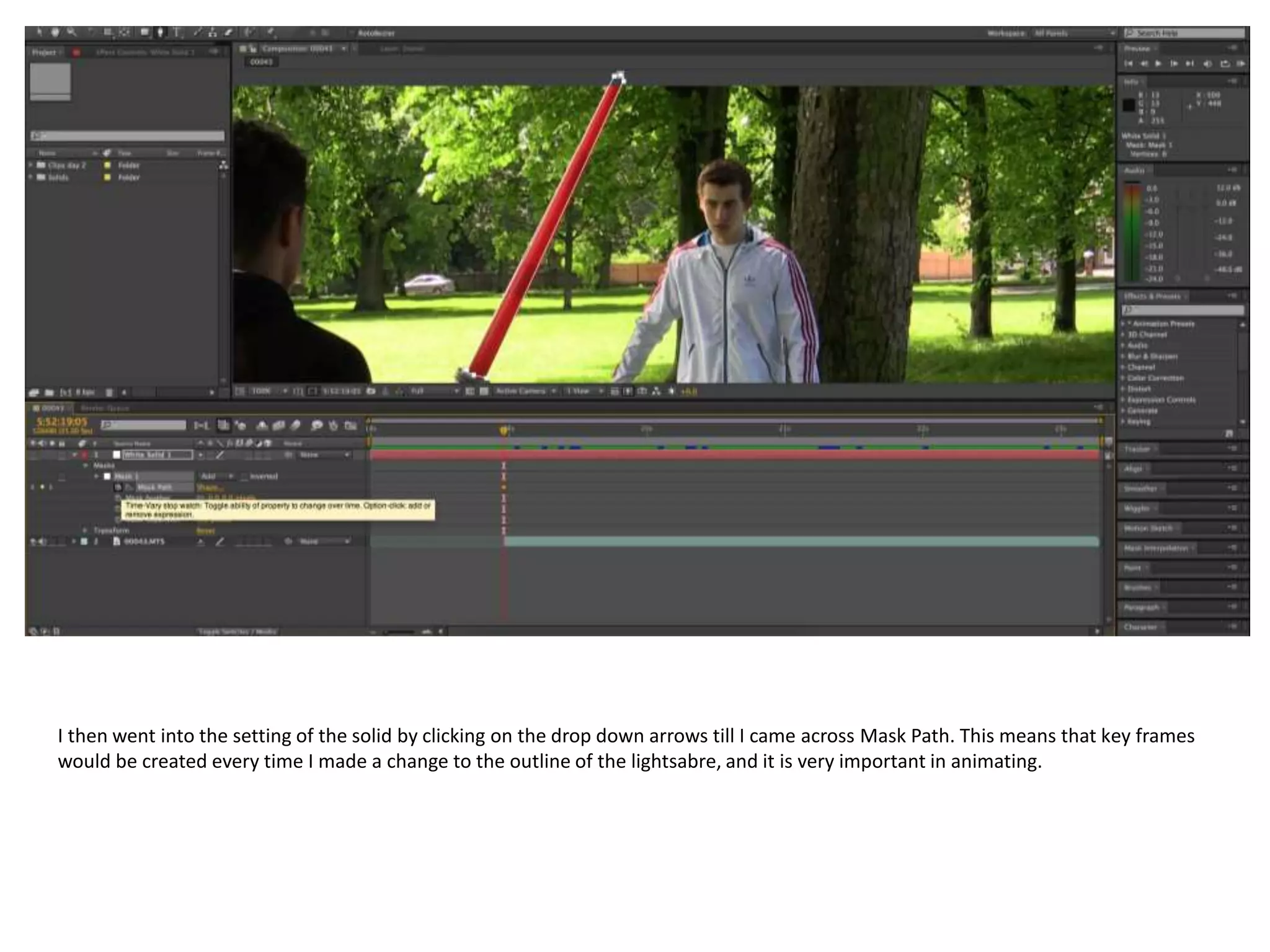Screen dimensions: 1270x952
Task: Expand the 00043.MTS layer properties
Action: click(x=74, y=542)
